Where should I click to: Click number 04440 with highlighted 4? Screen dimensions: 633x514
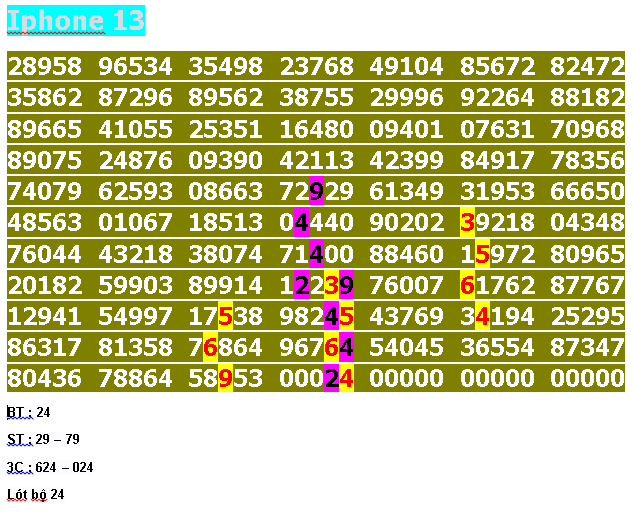(x=316, y=222)
